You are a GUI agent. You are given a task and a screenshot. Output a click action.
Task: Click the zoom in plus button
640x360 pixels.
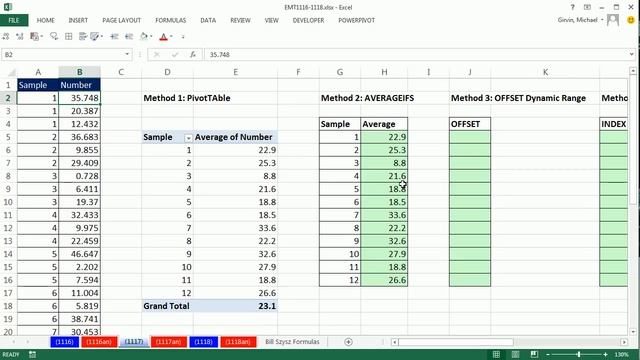[605, 354]
